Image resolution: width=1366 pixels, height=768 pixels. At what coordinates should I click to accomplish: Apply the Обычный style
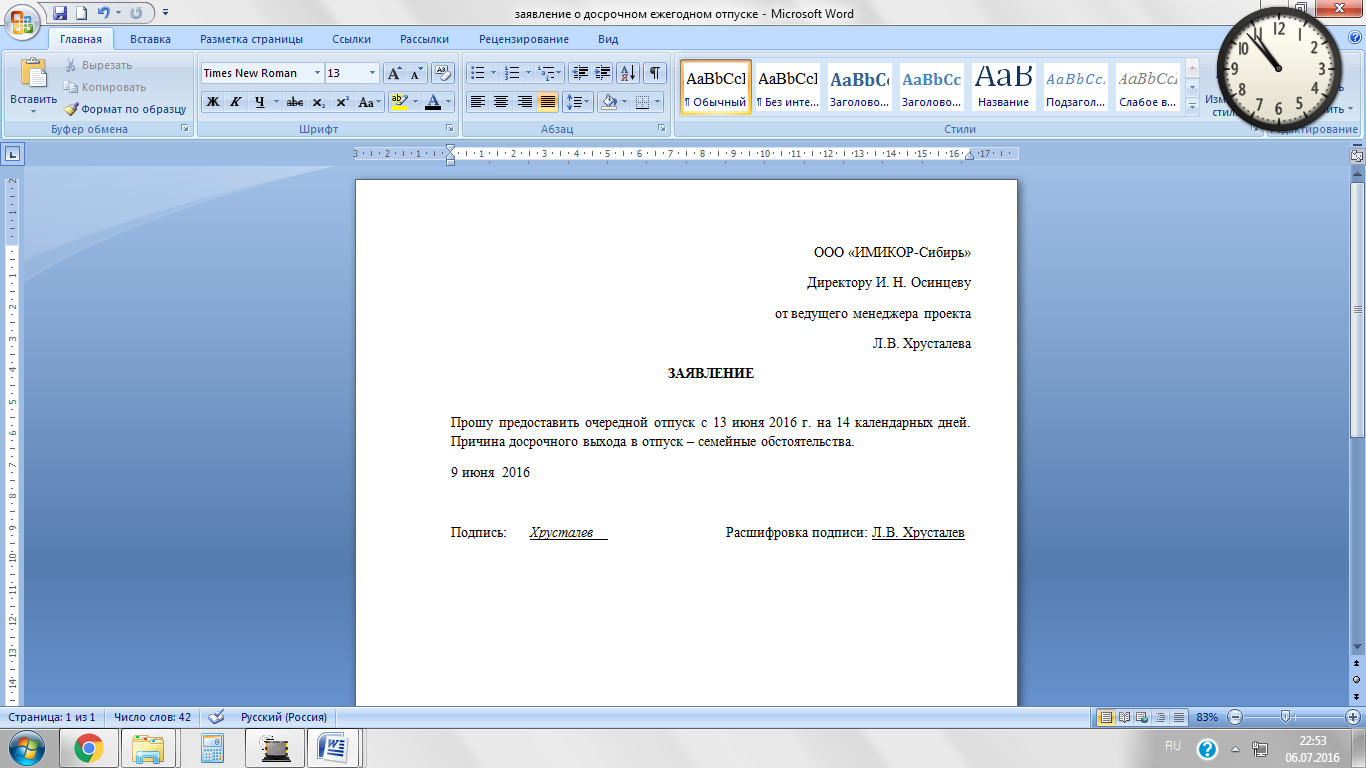tap(715, 87)
